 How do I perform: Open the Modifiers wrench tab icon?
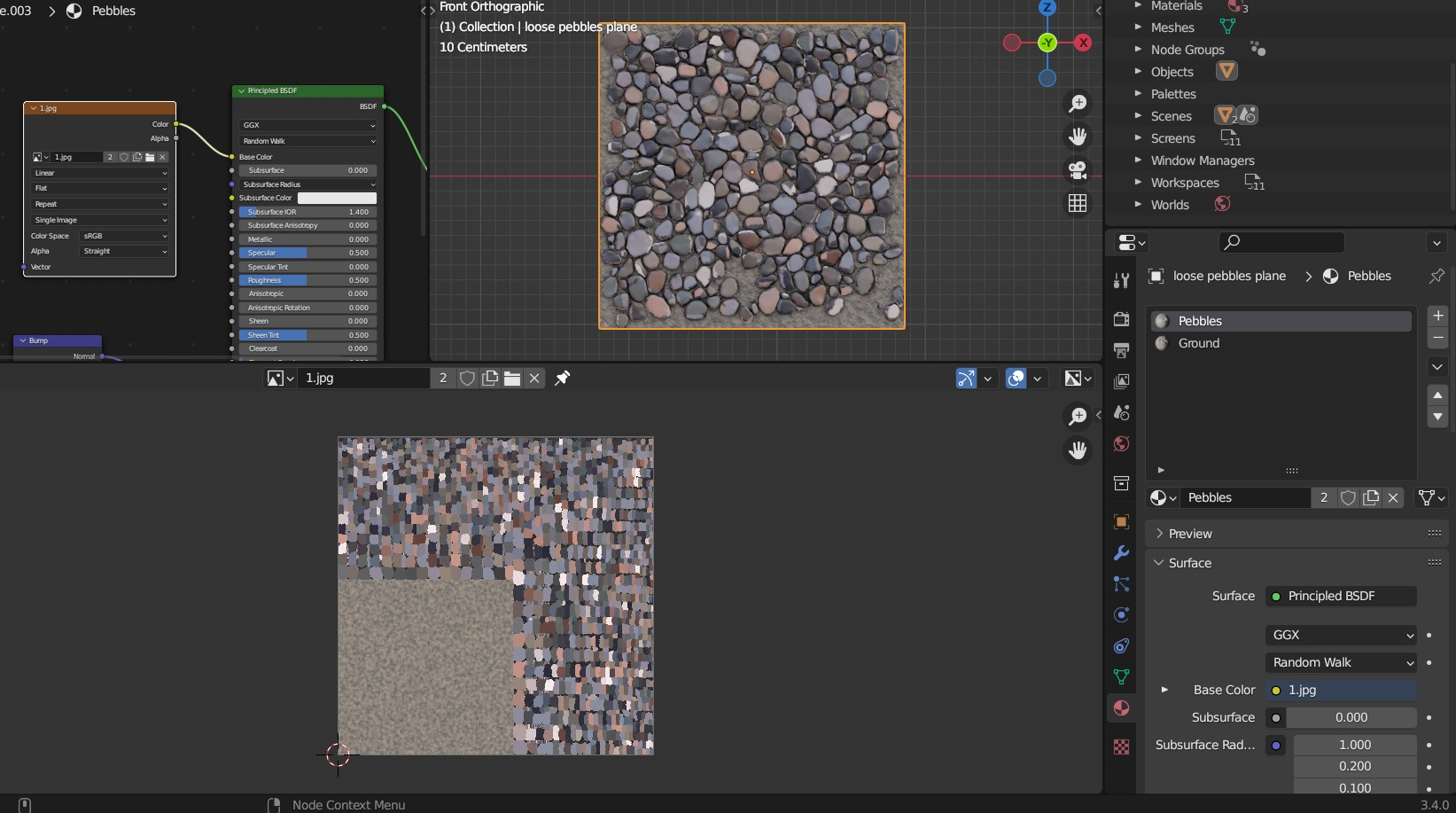(x=1121, y=553)
